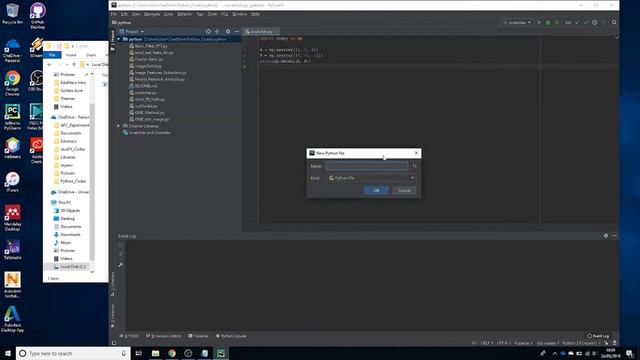Image resolution: width=640 pixels, height=360 pixels.
Task: Collapse the python project root folder
Action: point(119,39)
